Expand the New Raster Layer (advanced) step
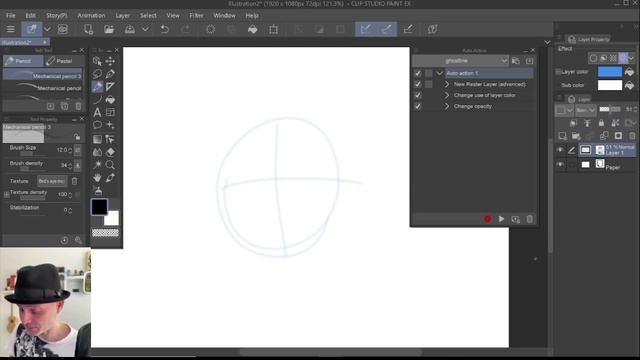Screen dimensions: 640x360 pyautogui.click(x=447, y=84)
